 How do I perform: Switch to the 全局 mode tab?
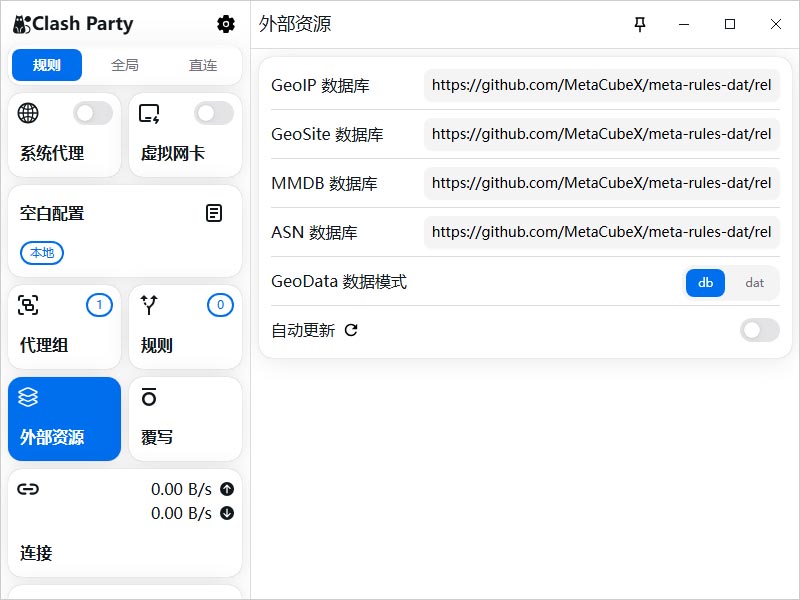click(125, 64)
